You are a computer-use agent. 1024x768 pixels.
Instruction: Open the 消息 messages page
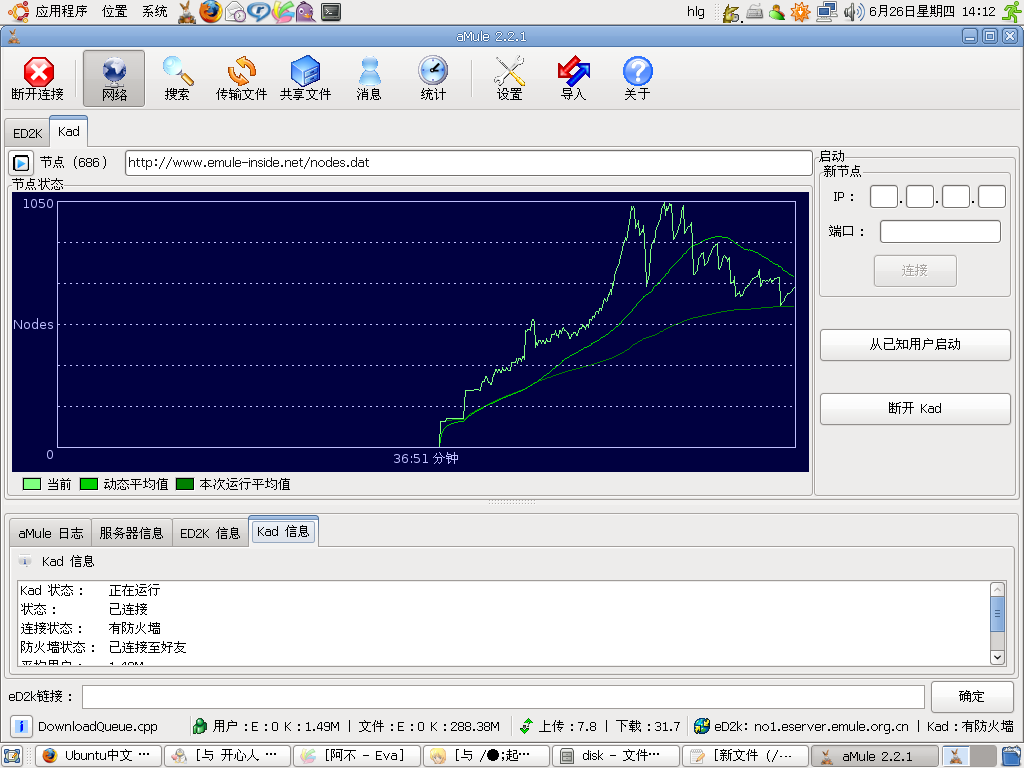click(x=369, y=78)
